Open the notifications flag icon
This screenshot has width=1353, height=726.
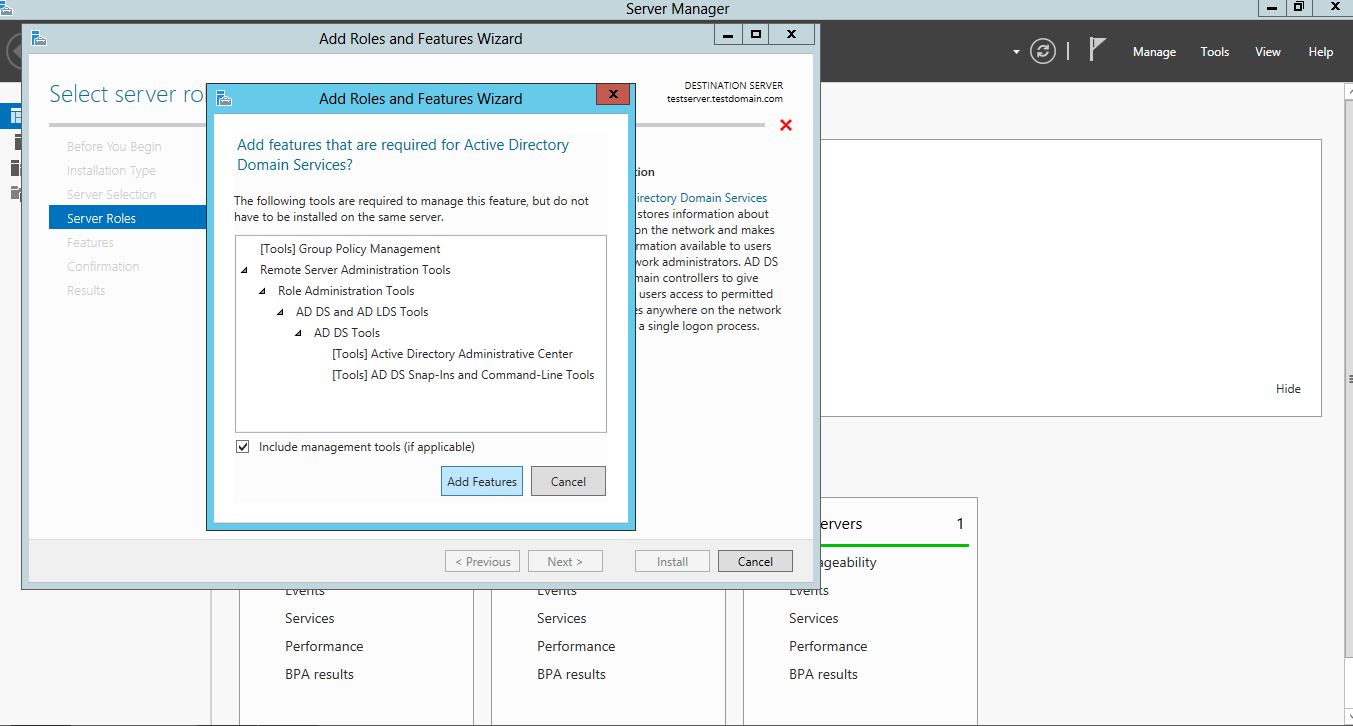coord(1097,50)
